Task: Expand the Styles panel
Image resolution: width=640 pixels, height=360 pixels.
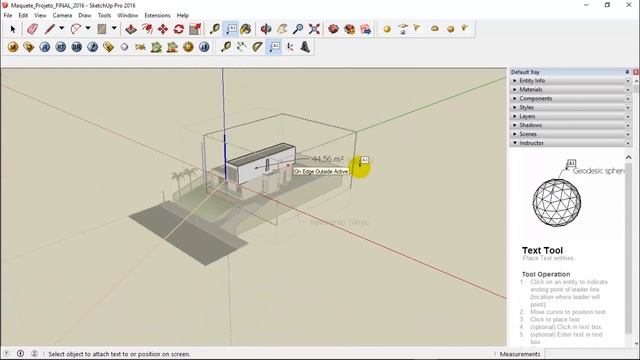Action: click(x=571, y=107)
